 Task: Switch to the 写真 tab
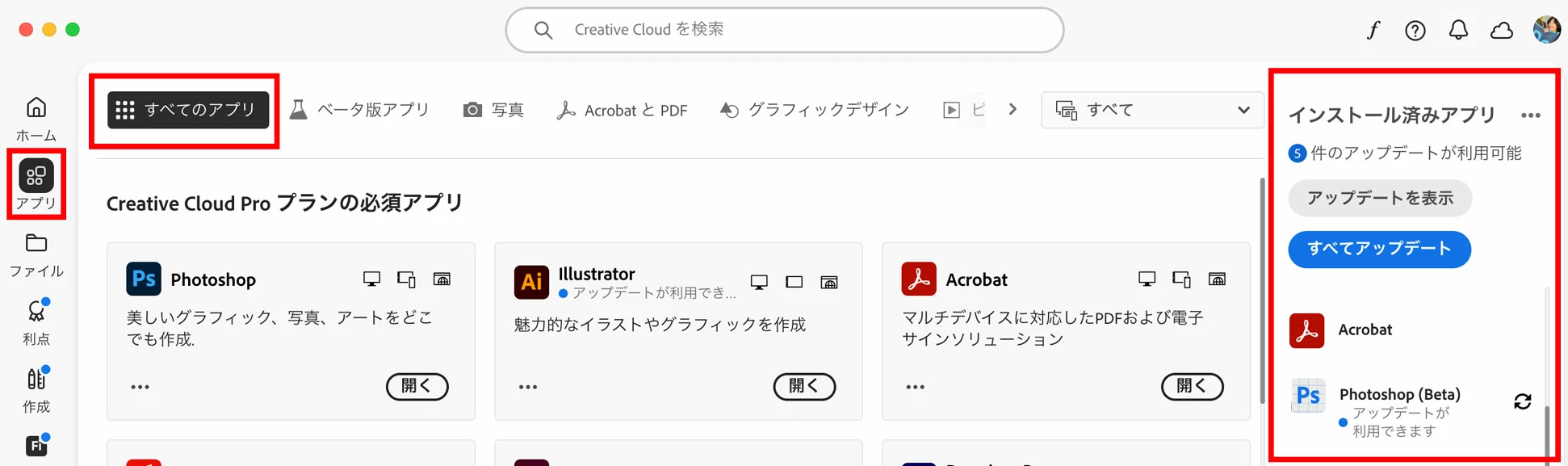pos(493,110)
